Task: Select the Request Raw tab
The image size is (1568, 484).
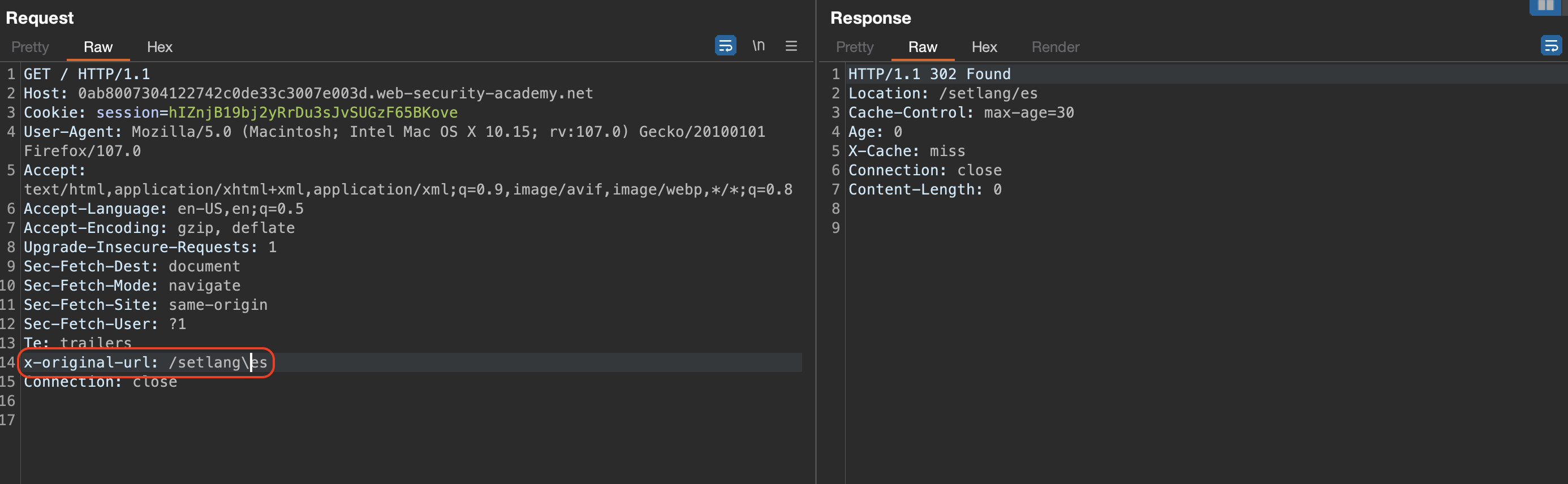Action: click(98, 47)
